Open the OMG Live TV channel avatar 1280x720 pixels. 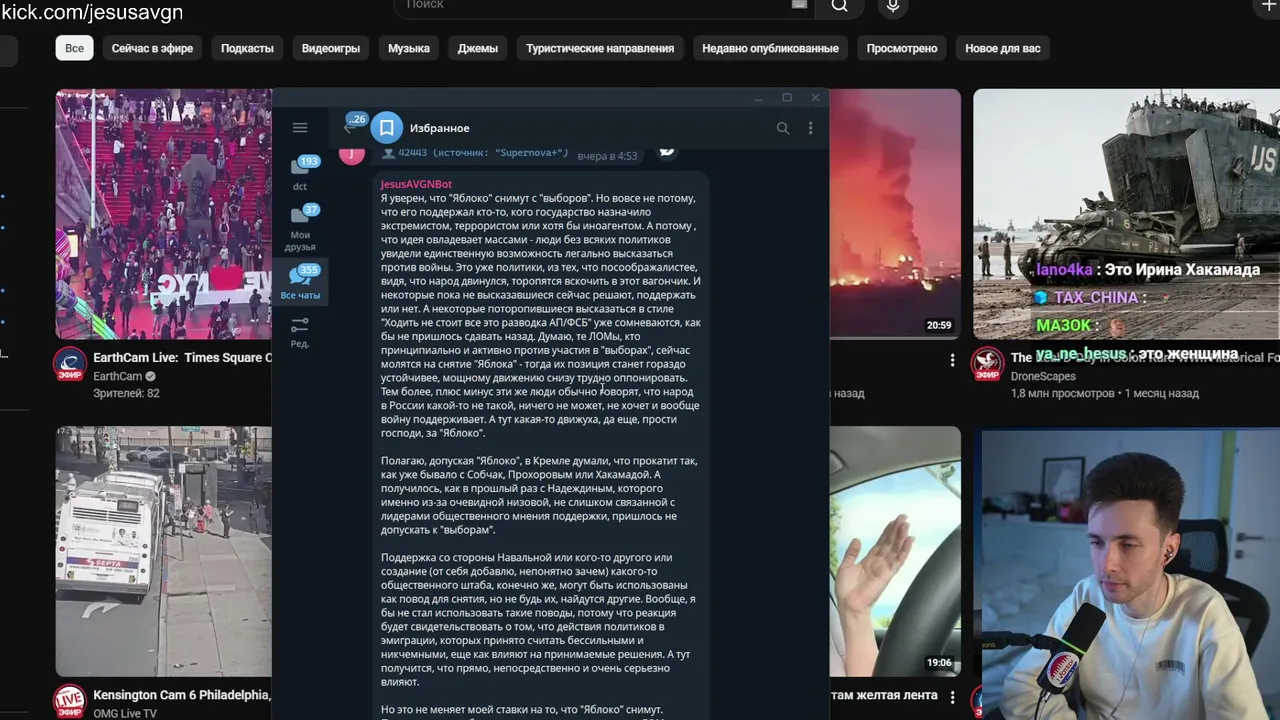(70, 701)
